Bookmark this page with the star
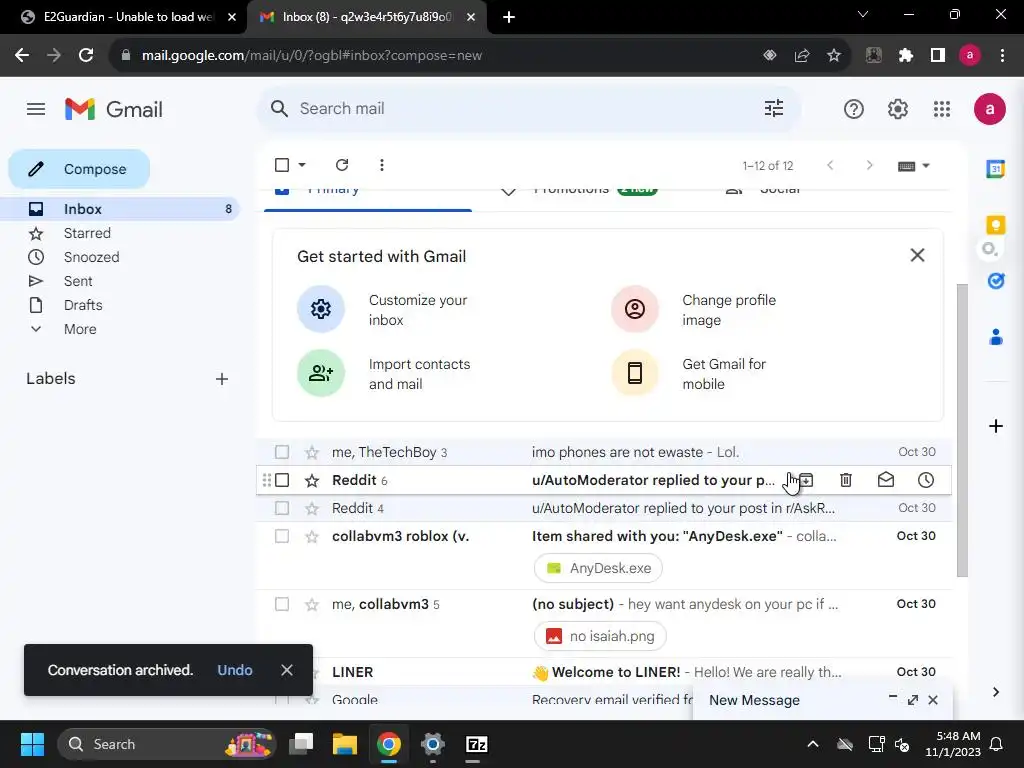Viewport: 1024px width, 768px height. click(x=834, y=56)
